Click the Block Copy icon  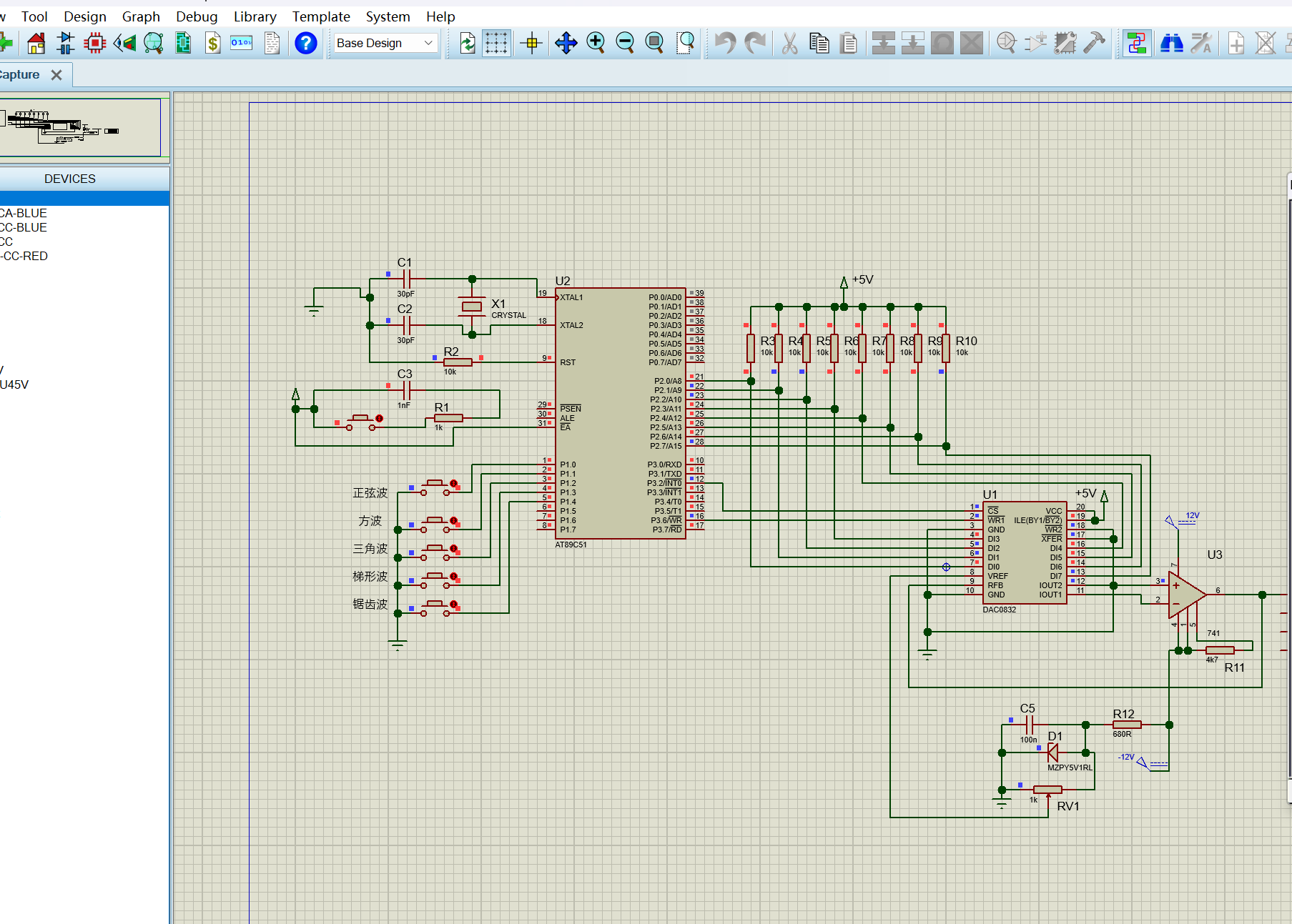(884, 44)
